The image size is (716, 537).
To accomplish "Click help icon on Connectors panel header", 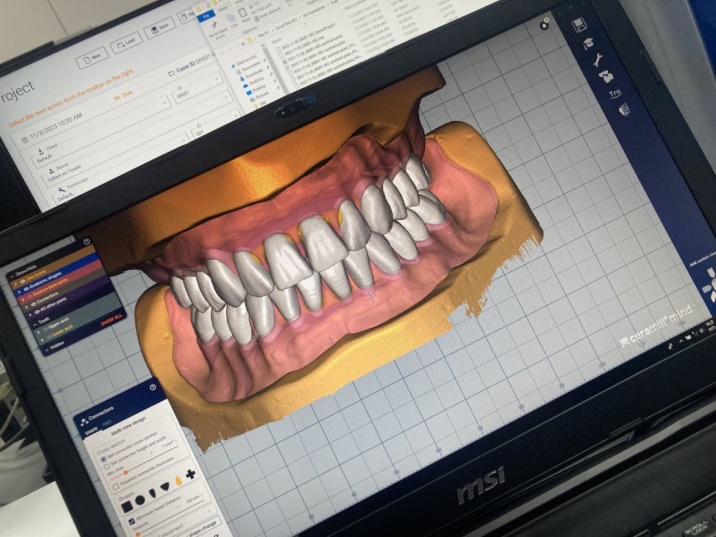I will click(x=153, y=387).
